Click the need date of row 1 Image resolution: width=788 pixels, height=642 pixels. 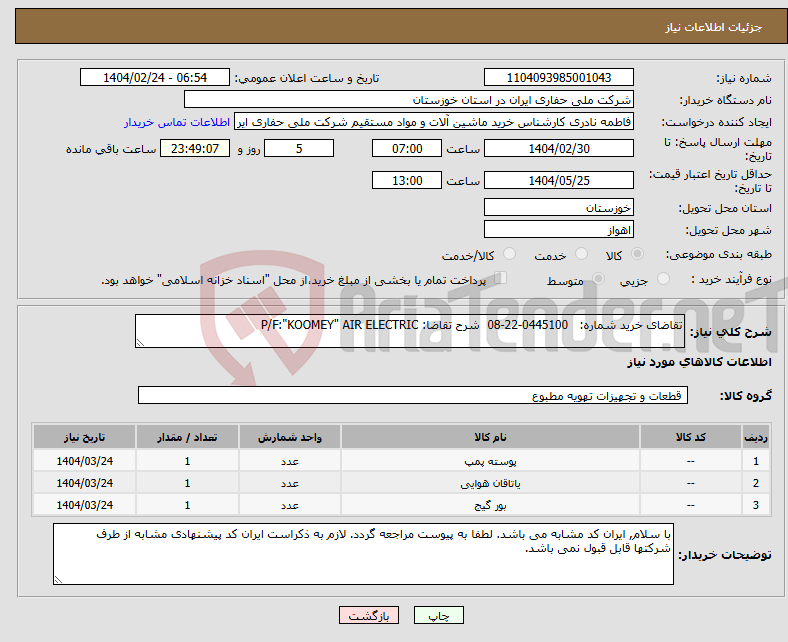coord(84,461)
